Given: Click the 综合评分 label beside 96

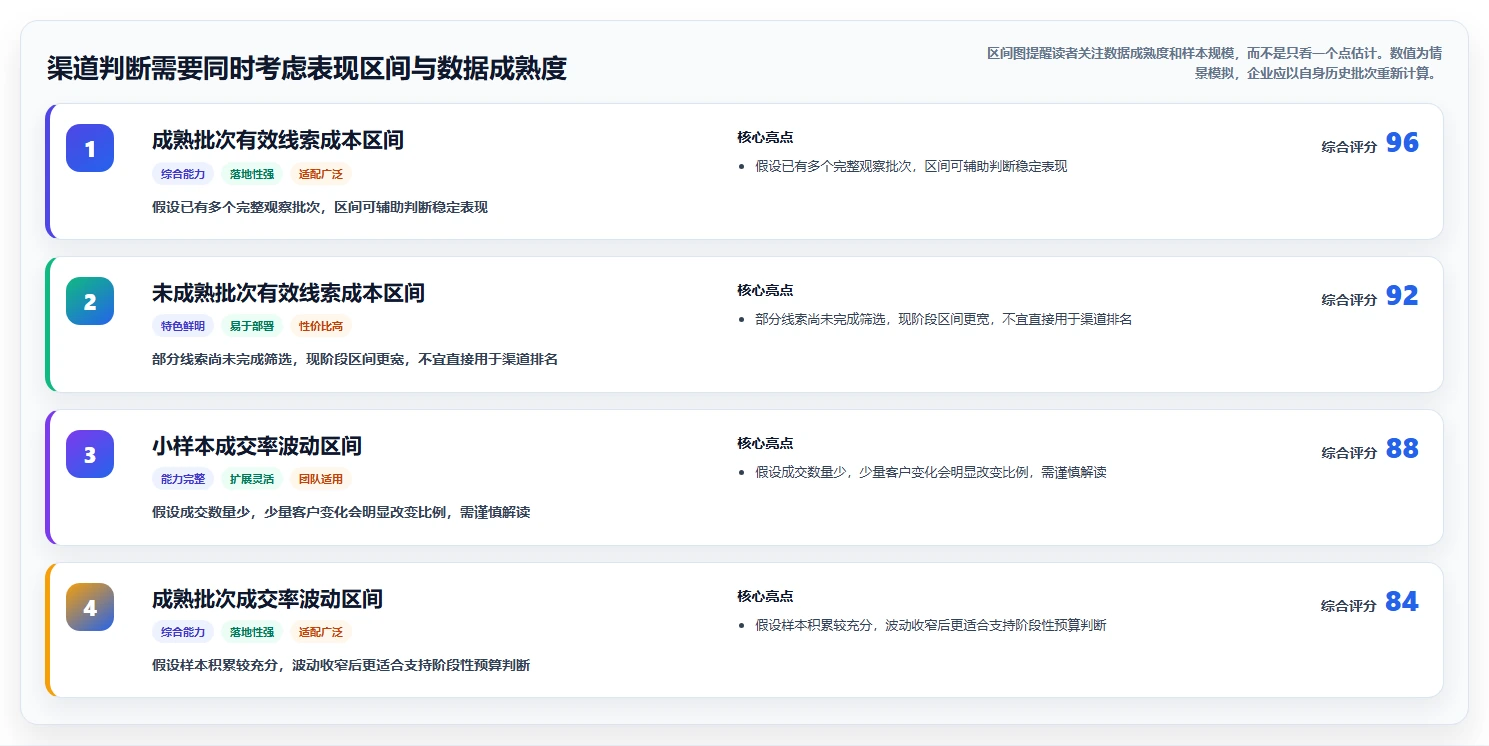Looking at the screenshot, I should tap(1349, 147).
